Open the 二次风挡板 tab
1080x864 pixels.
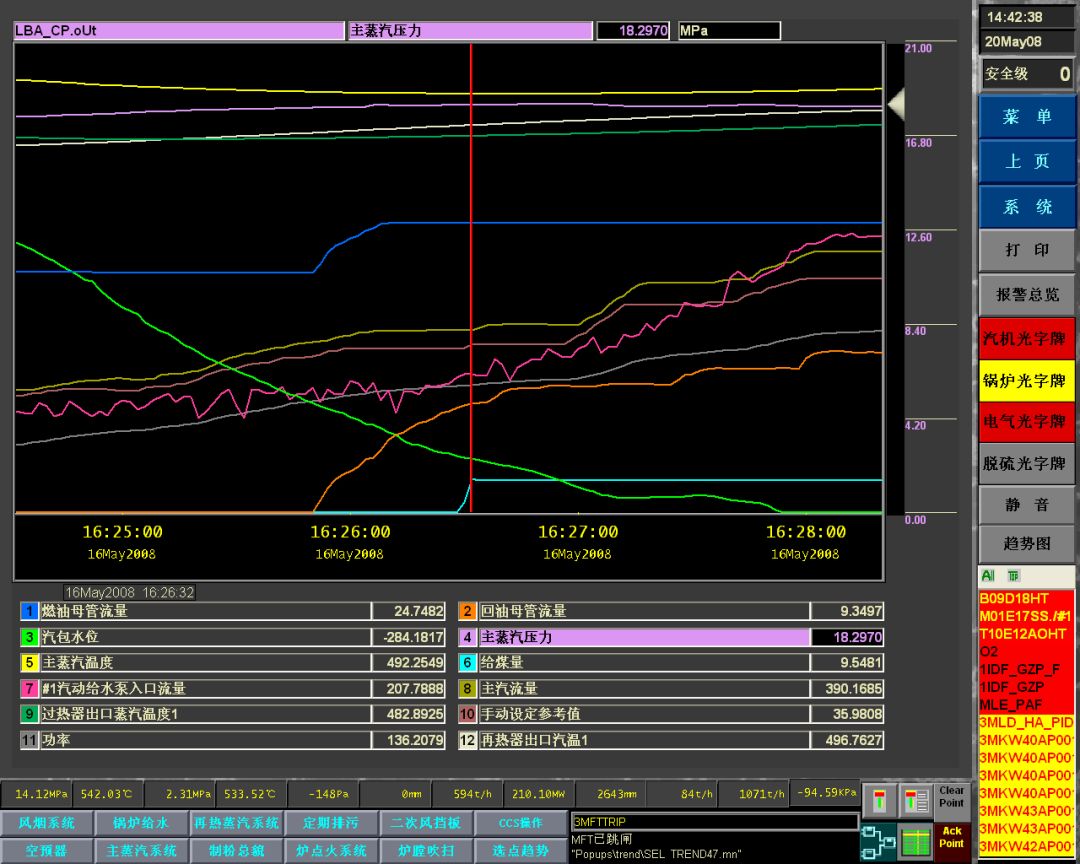(x=426, y=823)
